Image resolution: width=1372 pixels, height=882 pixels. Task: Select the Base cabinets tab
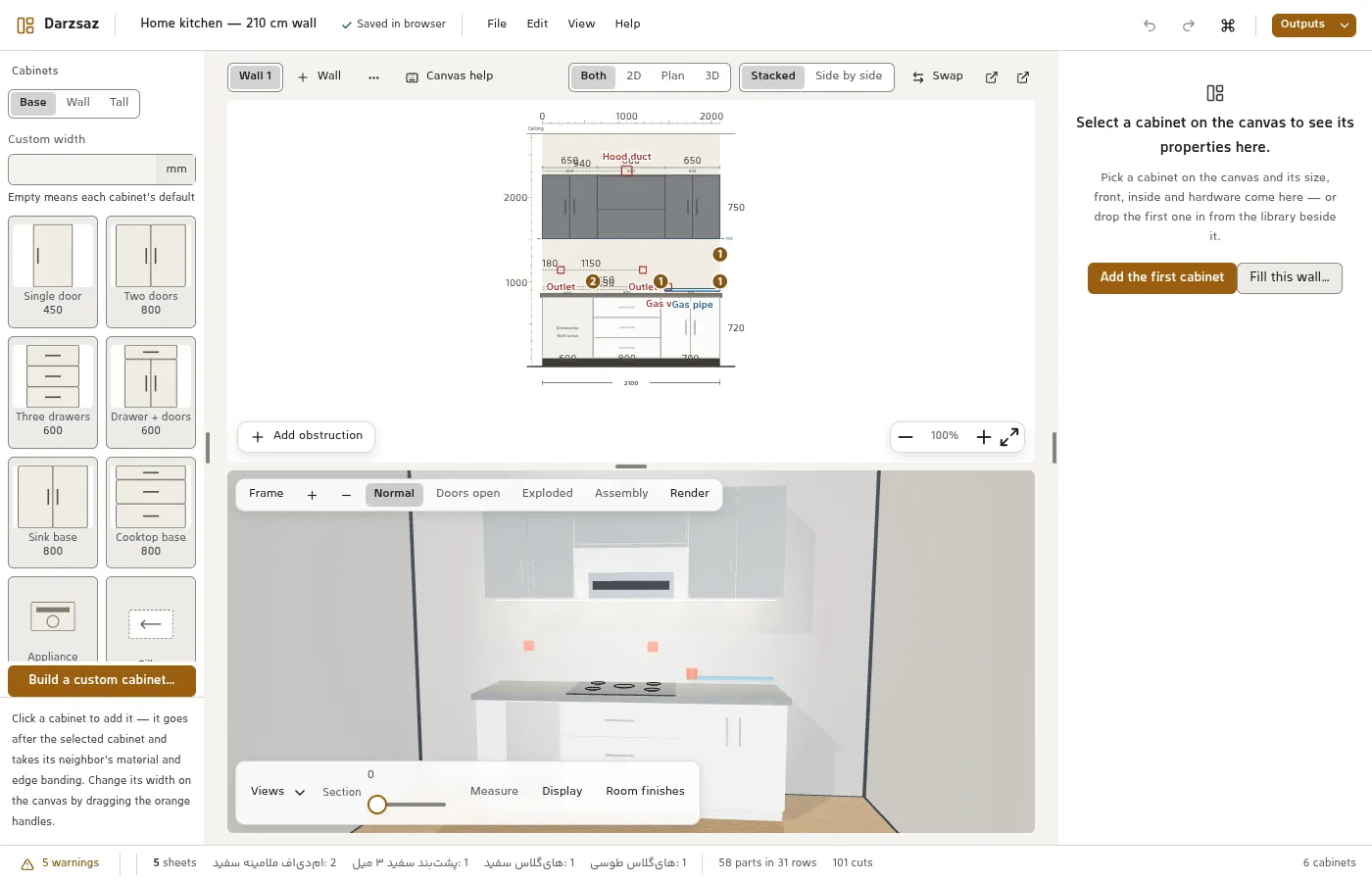33,103
